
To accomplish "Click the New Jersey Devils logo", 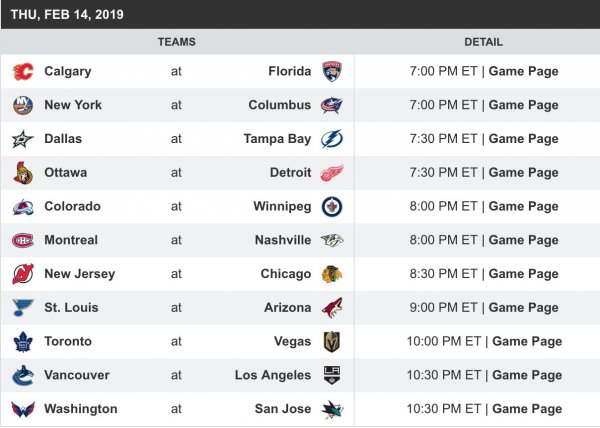I will point(22,274).
